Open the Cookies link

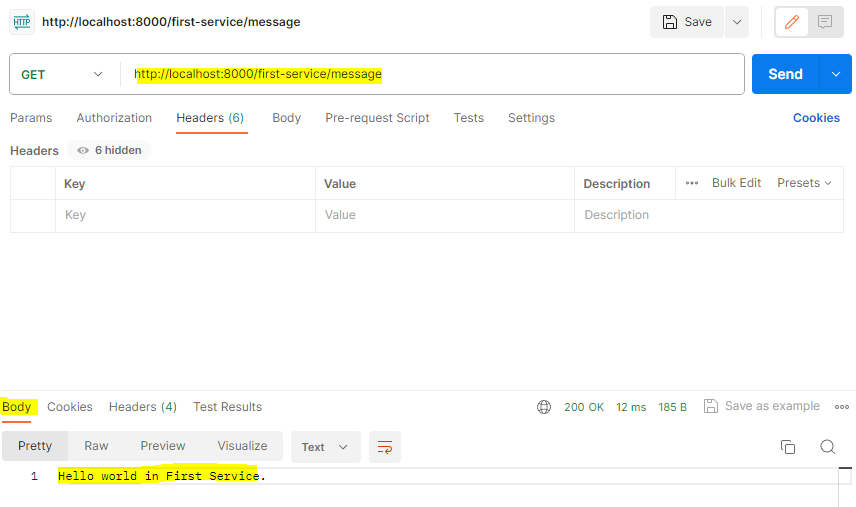(x=816, y=118)
